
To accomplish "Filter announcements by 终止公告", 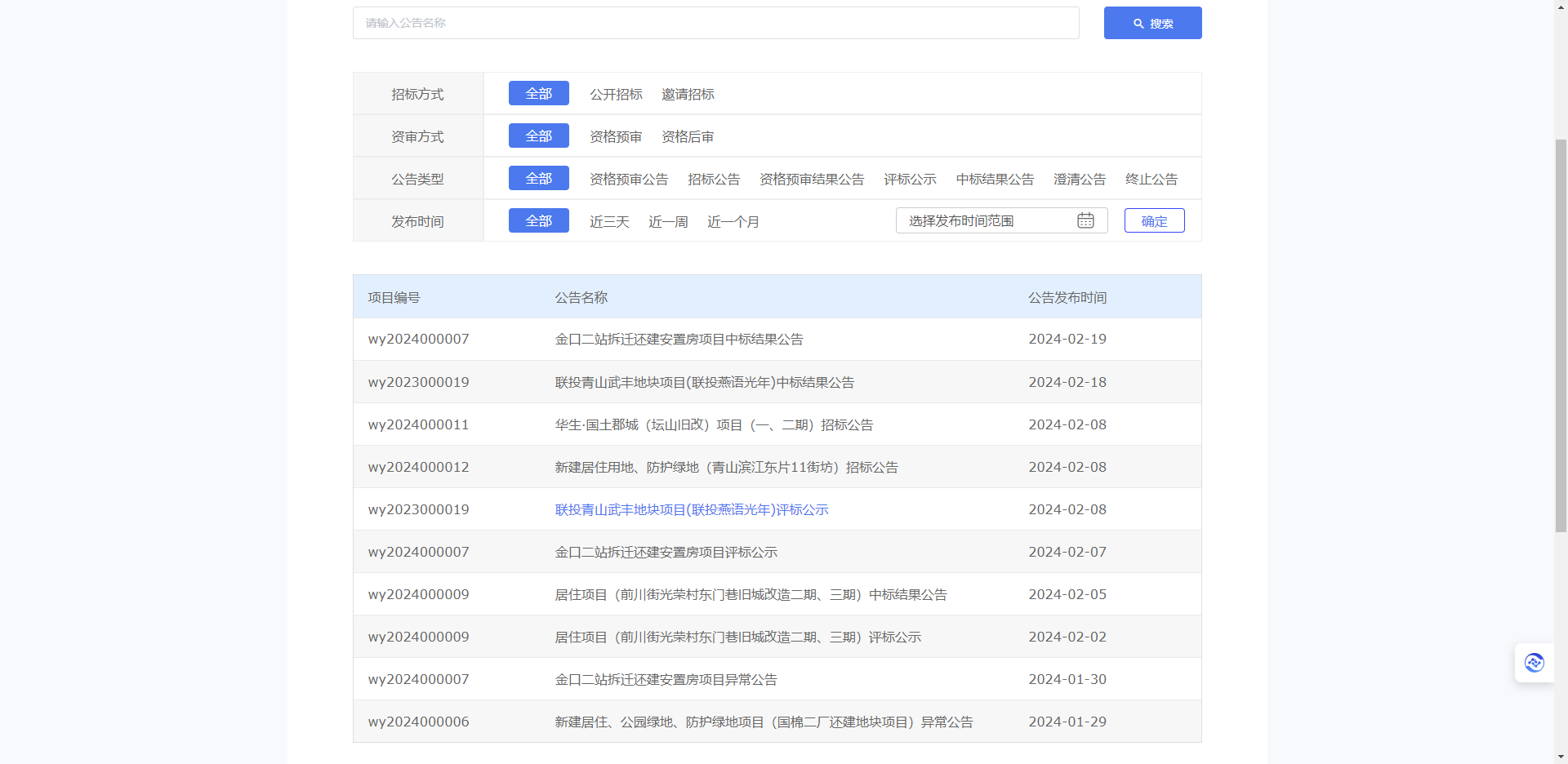I will (1151, 180).
